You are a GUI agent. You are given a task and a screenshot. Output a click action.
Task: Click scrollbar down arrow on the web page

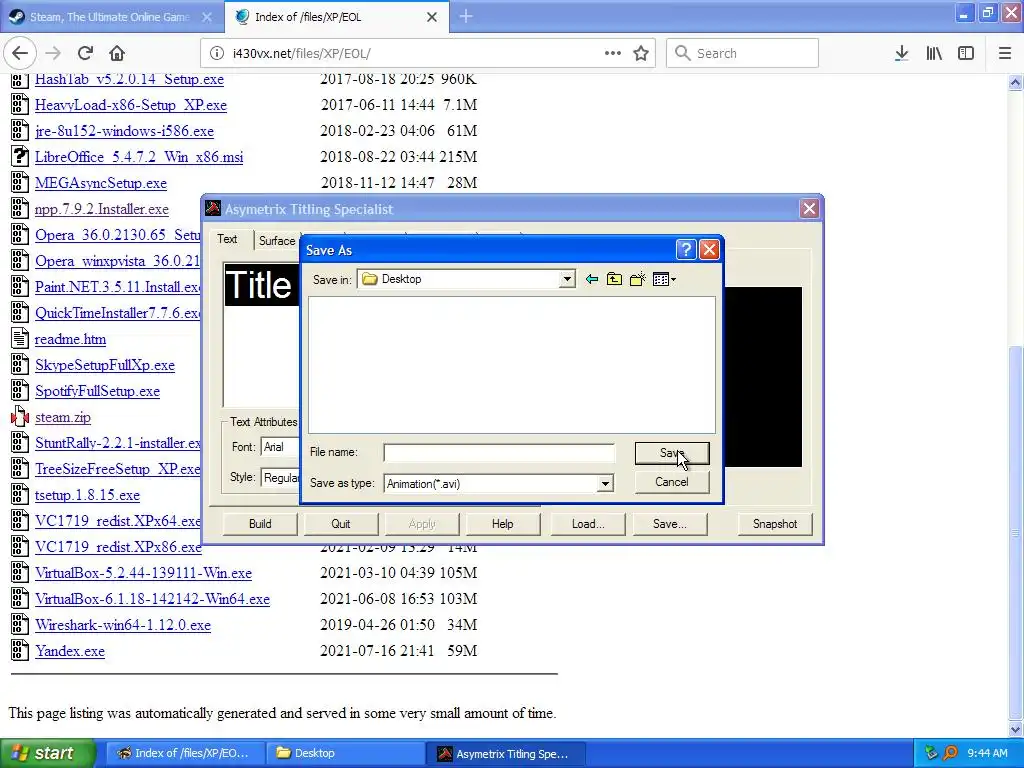point(1015,729)
